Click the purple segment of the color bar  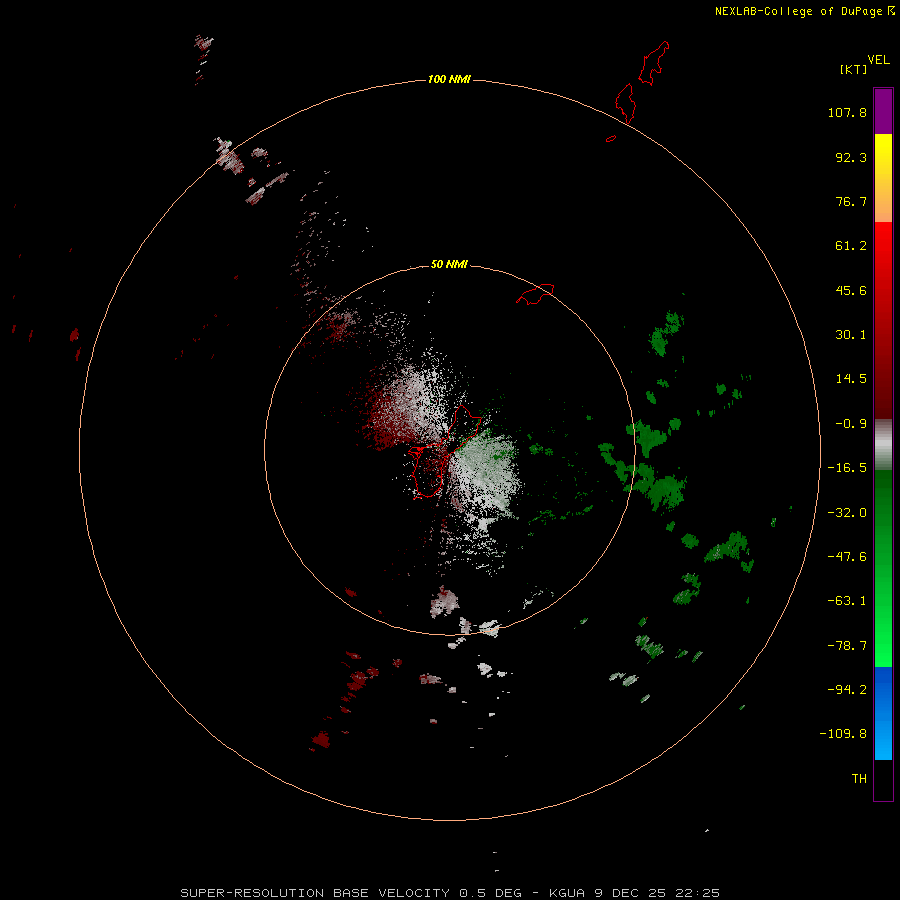tap(883, 111)
